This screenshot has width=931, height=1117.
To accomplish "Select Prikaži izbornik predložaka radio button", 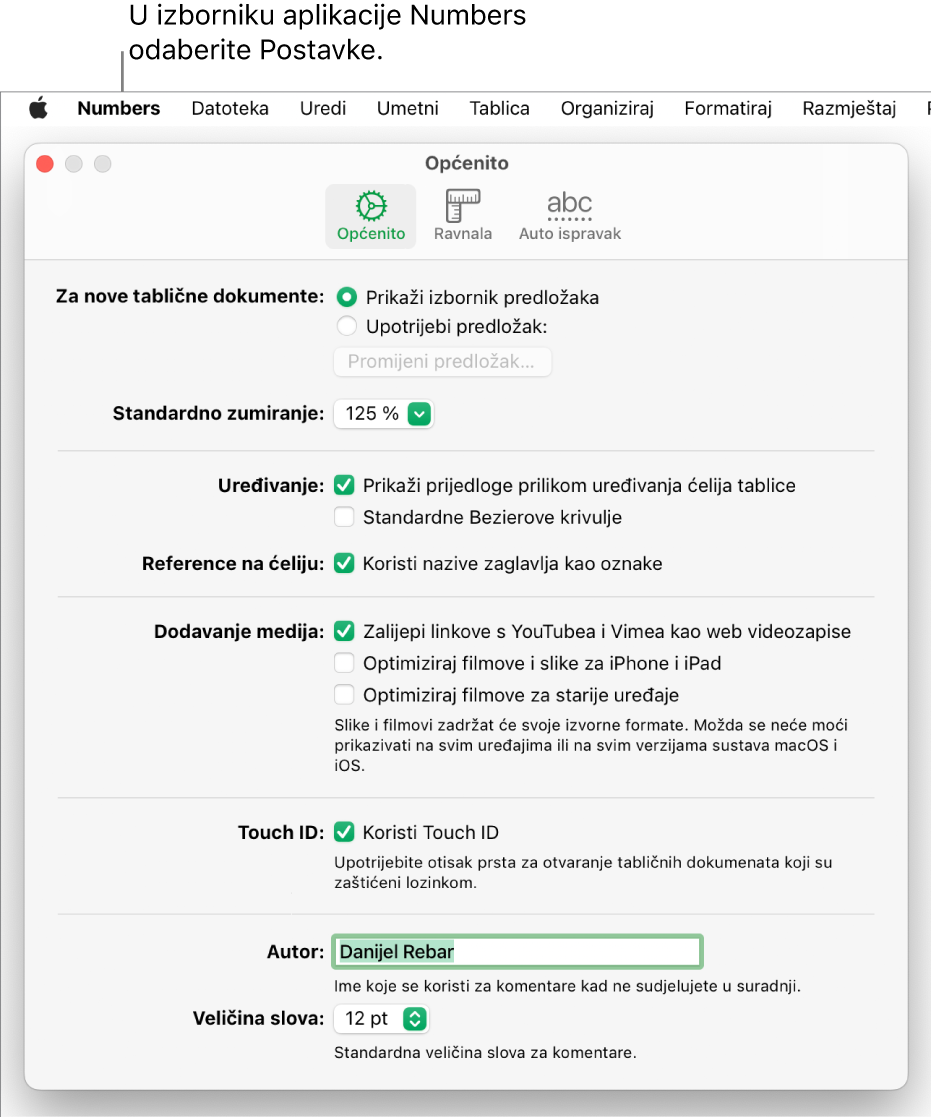I will tap(347, 297).
